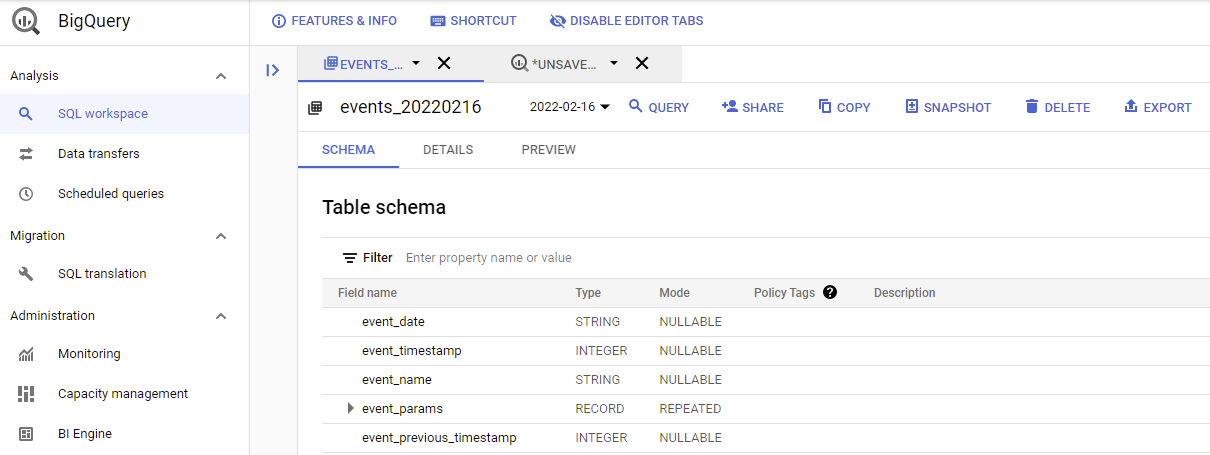The image size is (1210, 455).
Task: Click the Share button
Action: [752, 107]
